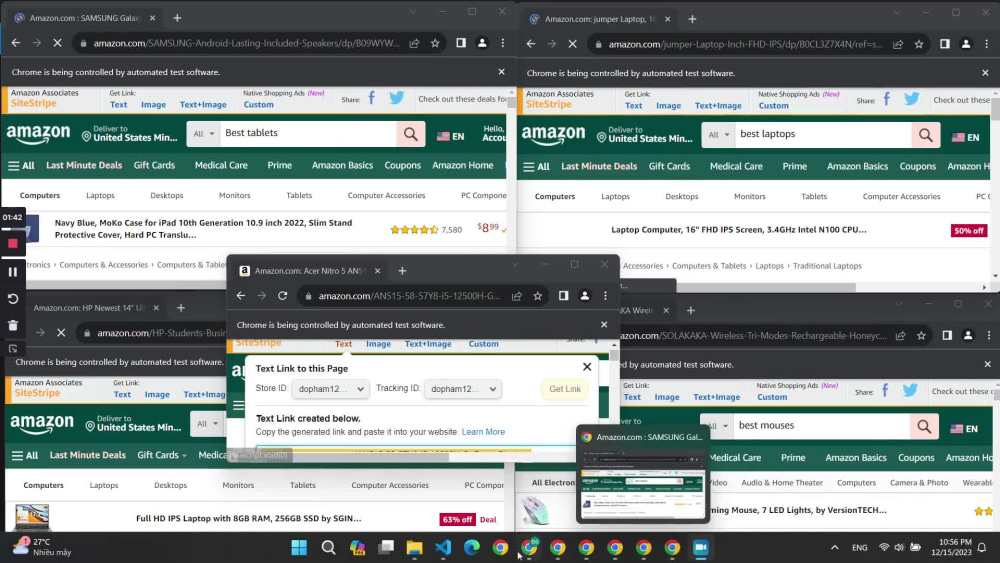Switch to Amazon.com: HP Newest 14 tab
The height and width of the screenshot is (563, 1000).
(x=88, y=308)
